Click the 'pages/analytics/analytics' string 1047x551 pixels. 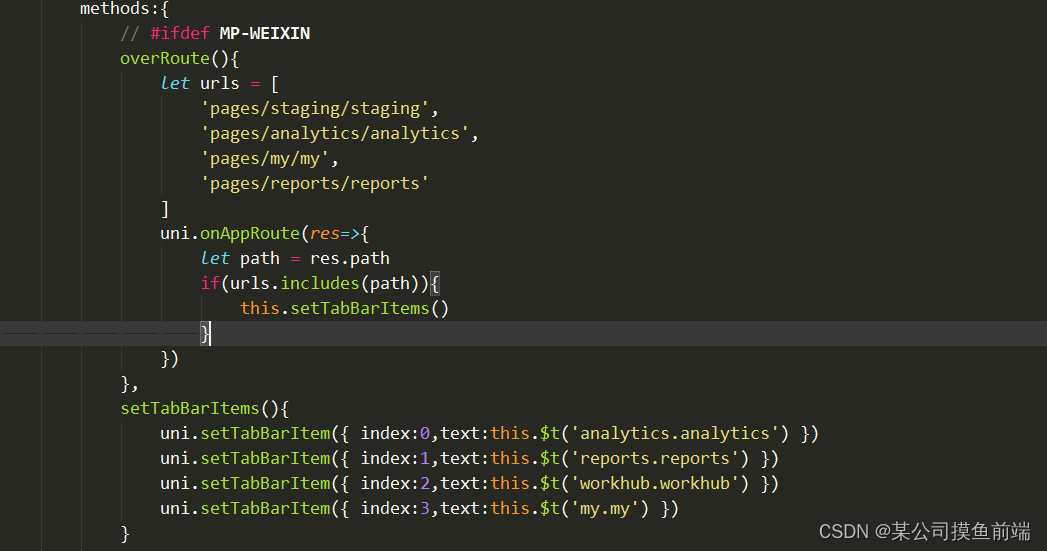click(335, 134)
